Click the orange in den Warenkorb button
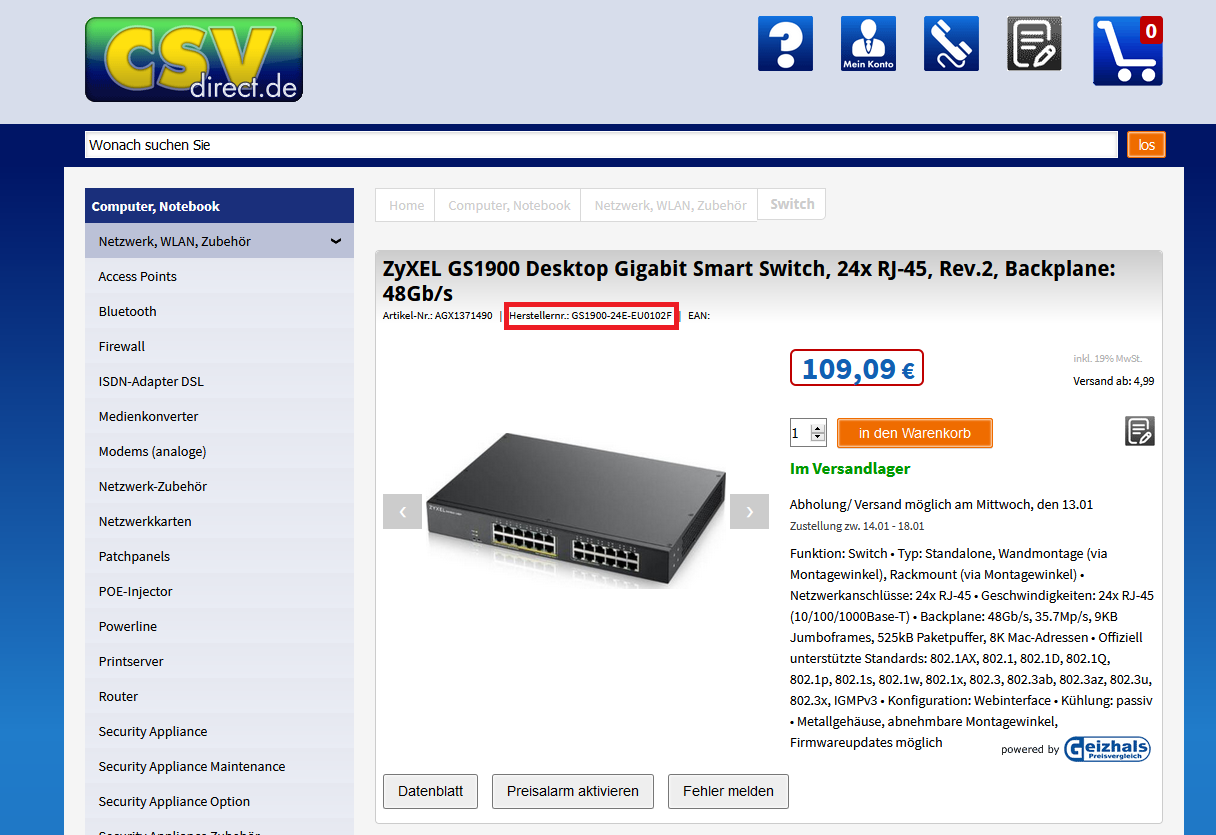 pyautogui.click(x=915, y=433)
